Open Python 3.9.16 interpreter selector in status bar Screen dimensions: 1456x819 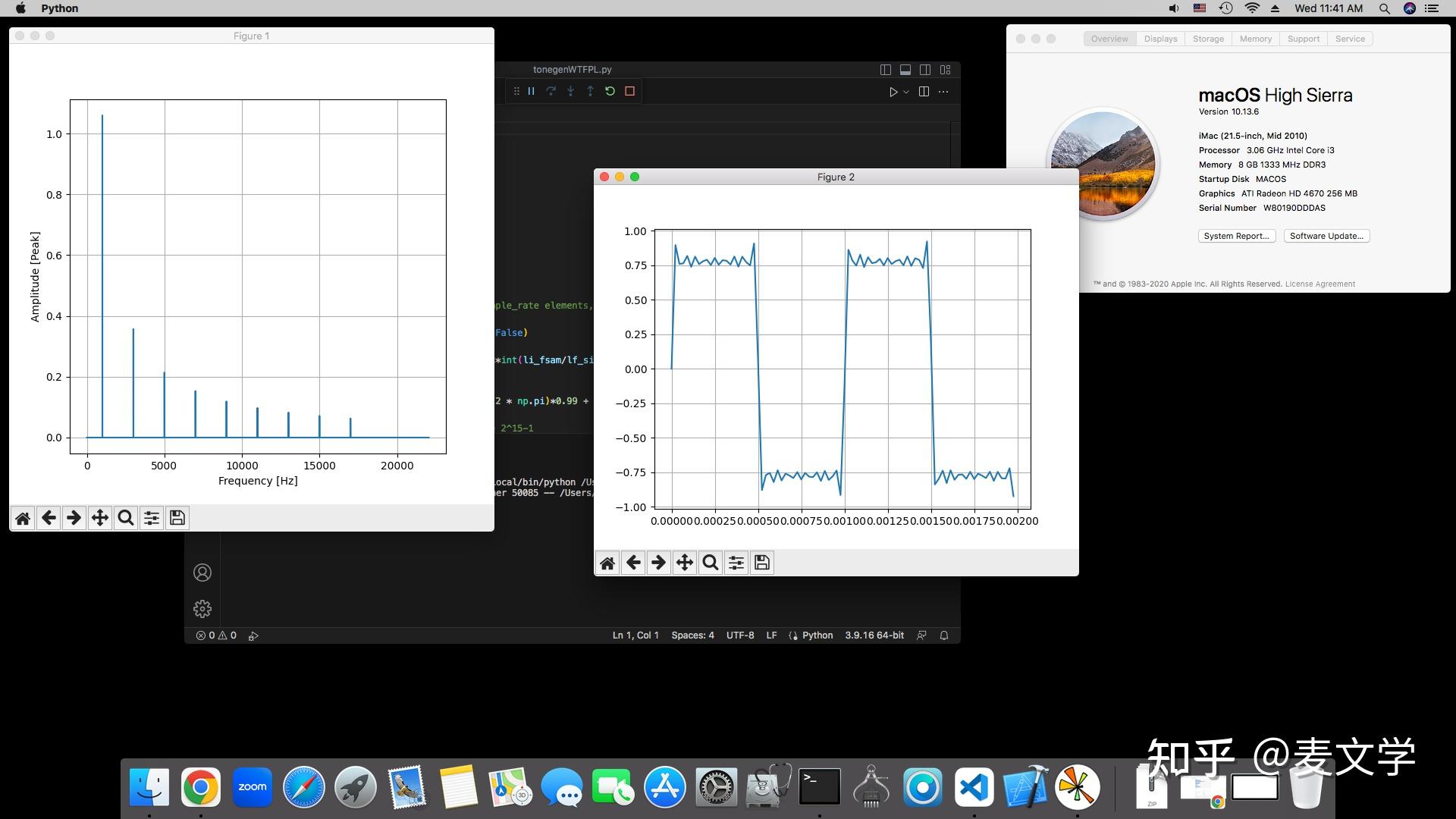pyautogui.click(x=874, y=635)
